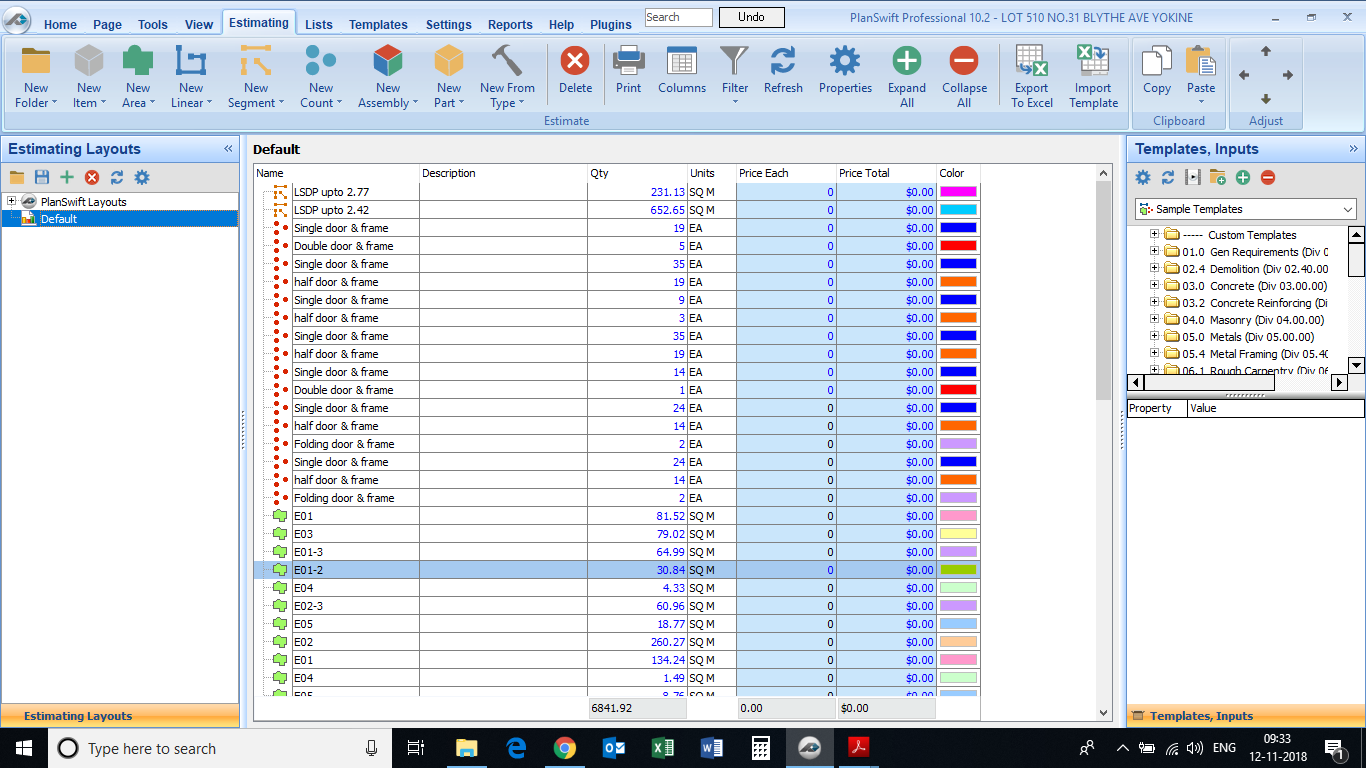Open the Filter funnel tool
This screenshot has height=768, width=1366.
[735, 62]
